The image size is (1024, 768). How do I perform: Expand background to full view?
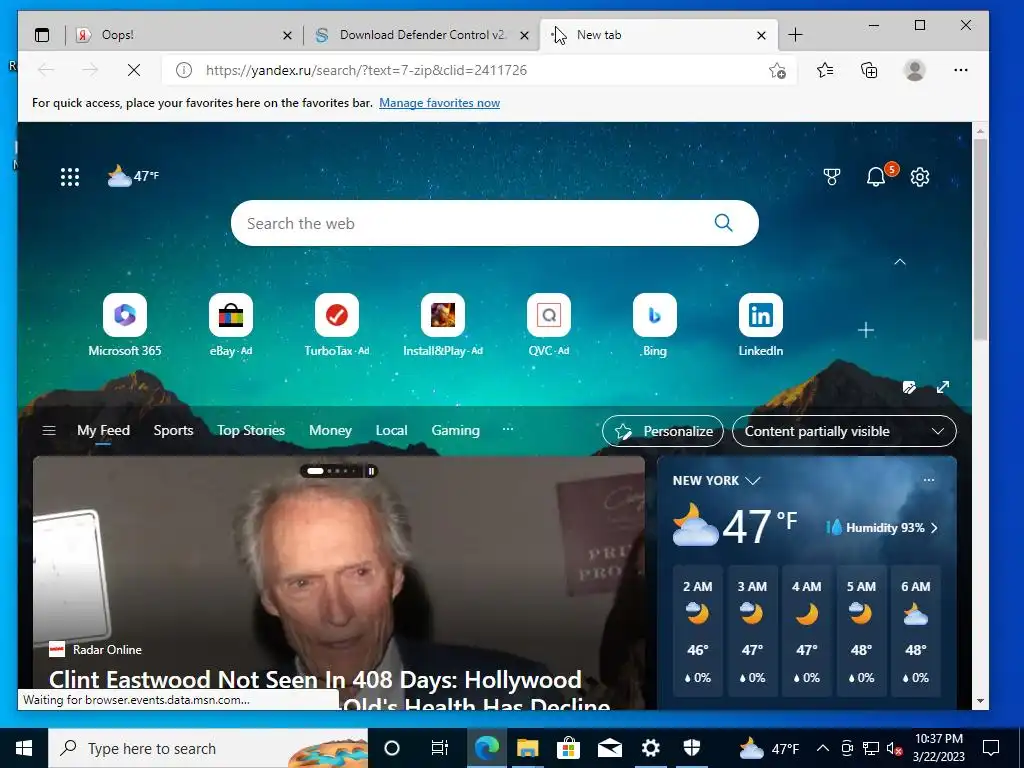tap(942, 387)
